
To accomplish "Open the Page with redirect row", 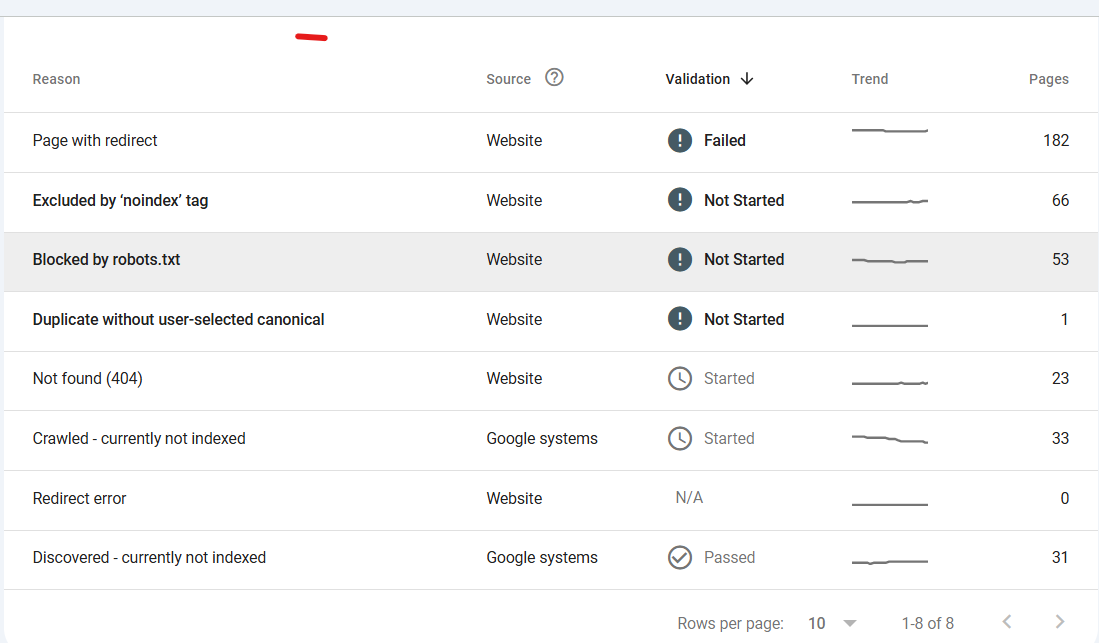I will click(95, 140).
